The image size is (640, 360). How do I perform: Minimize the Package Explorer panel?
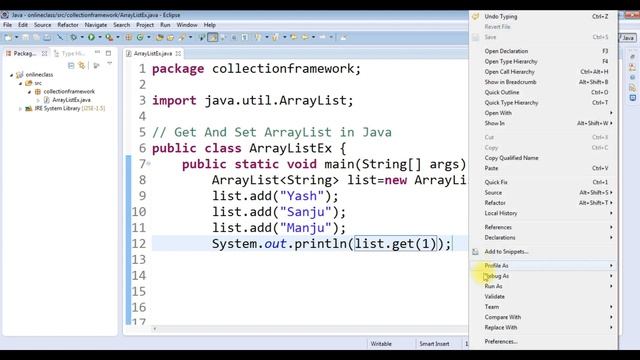[97, 52]
